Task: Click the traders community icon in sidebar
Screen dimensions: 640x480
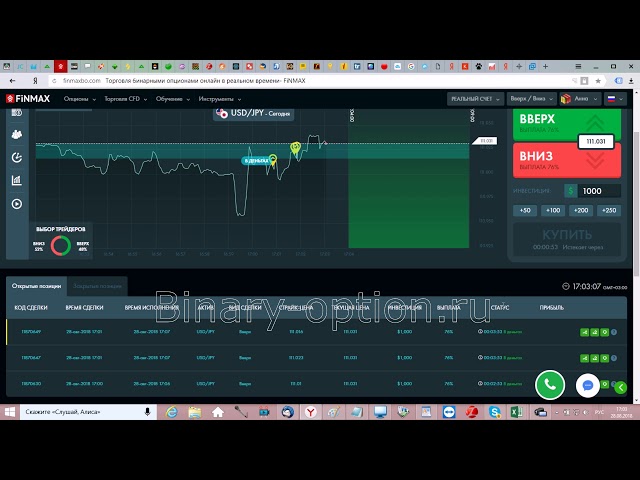Action: [16, 133]
